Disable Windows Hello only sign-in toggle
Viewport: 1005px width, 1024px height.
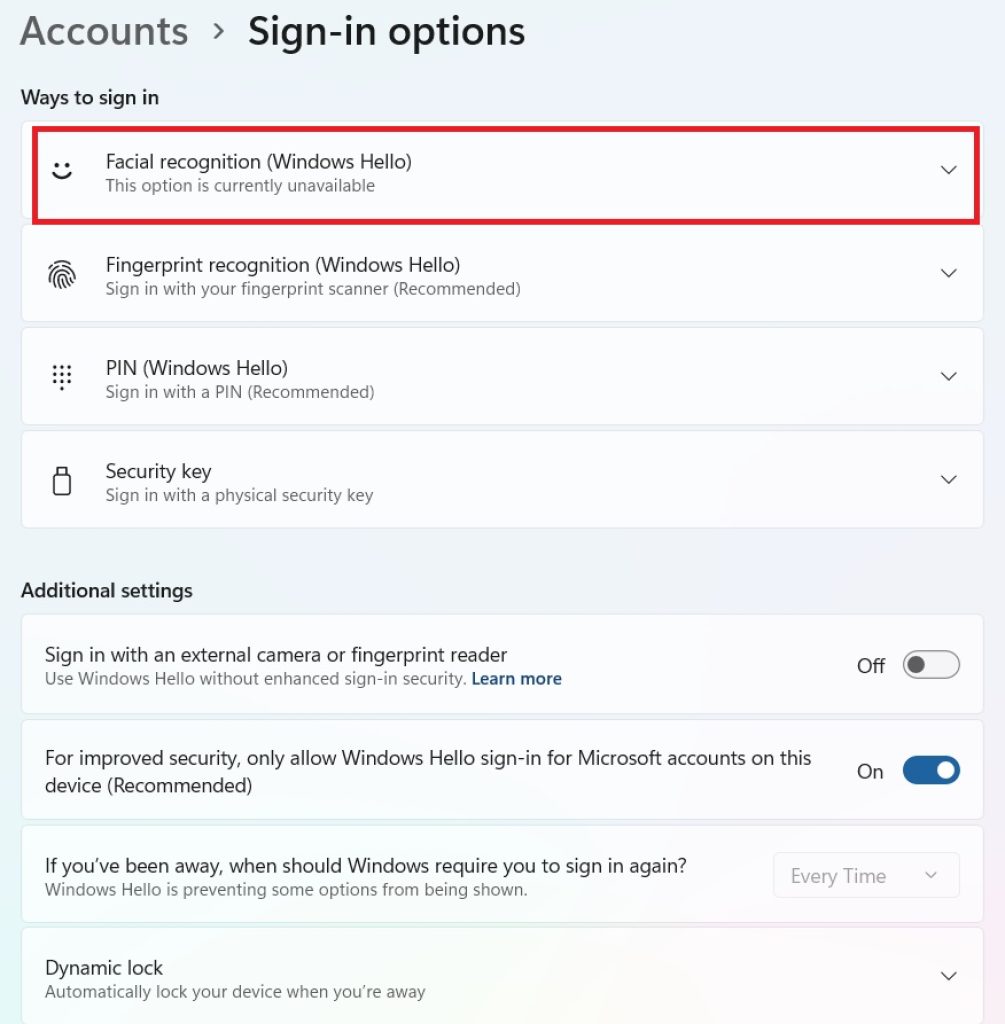931,771
